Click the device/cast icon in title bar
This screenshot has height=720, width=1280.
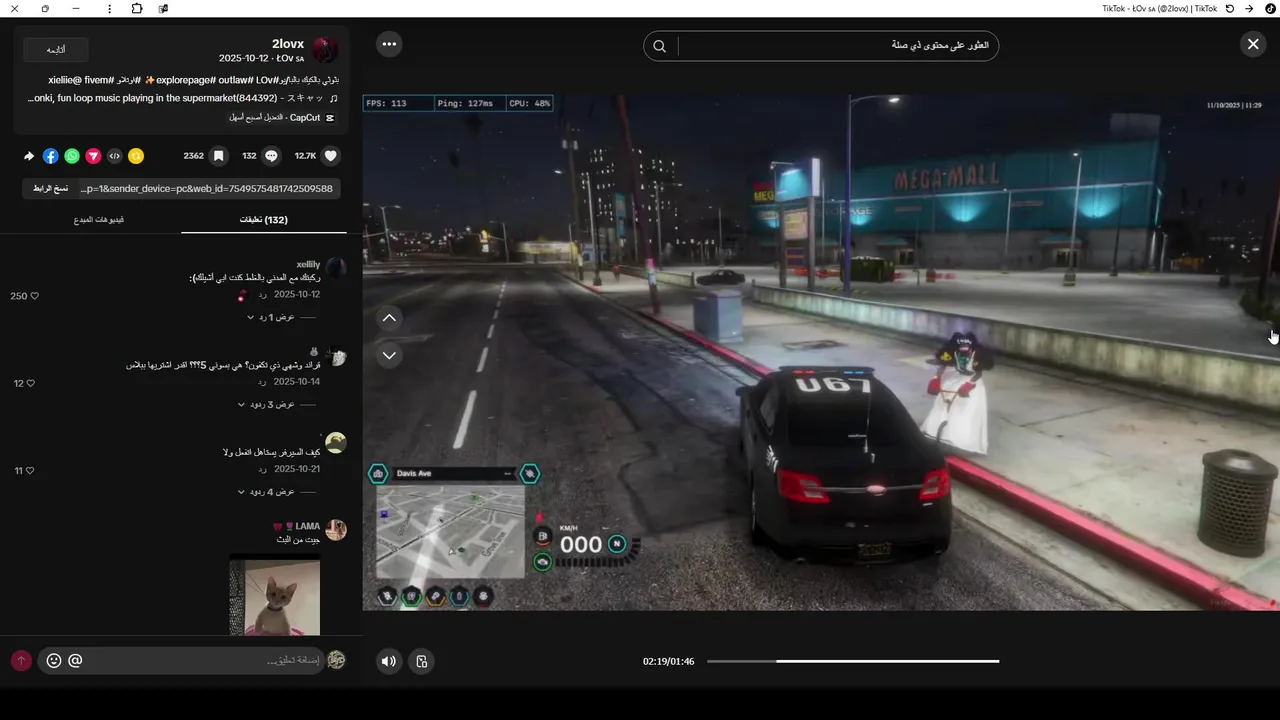click(x=163, y=8)
